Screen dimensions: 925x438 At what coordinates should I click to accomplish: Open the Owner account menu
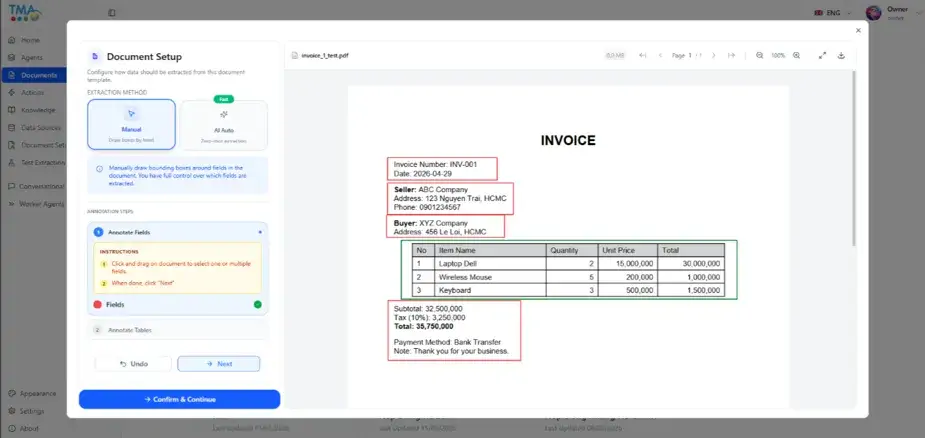click(892, 12)
